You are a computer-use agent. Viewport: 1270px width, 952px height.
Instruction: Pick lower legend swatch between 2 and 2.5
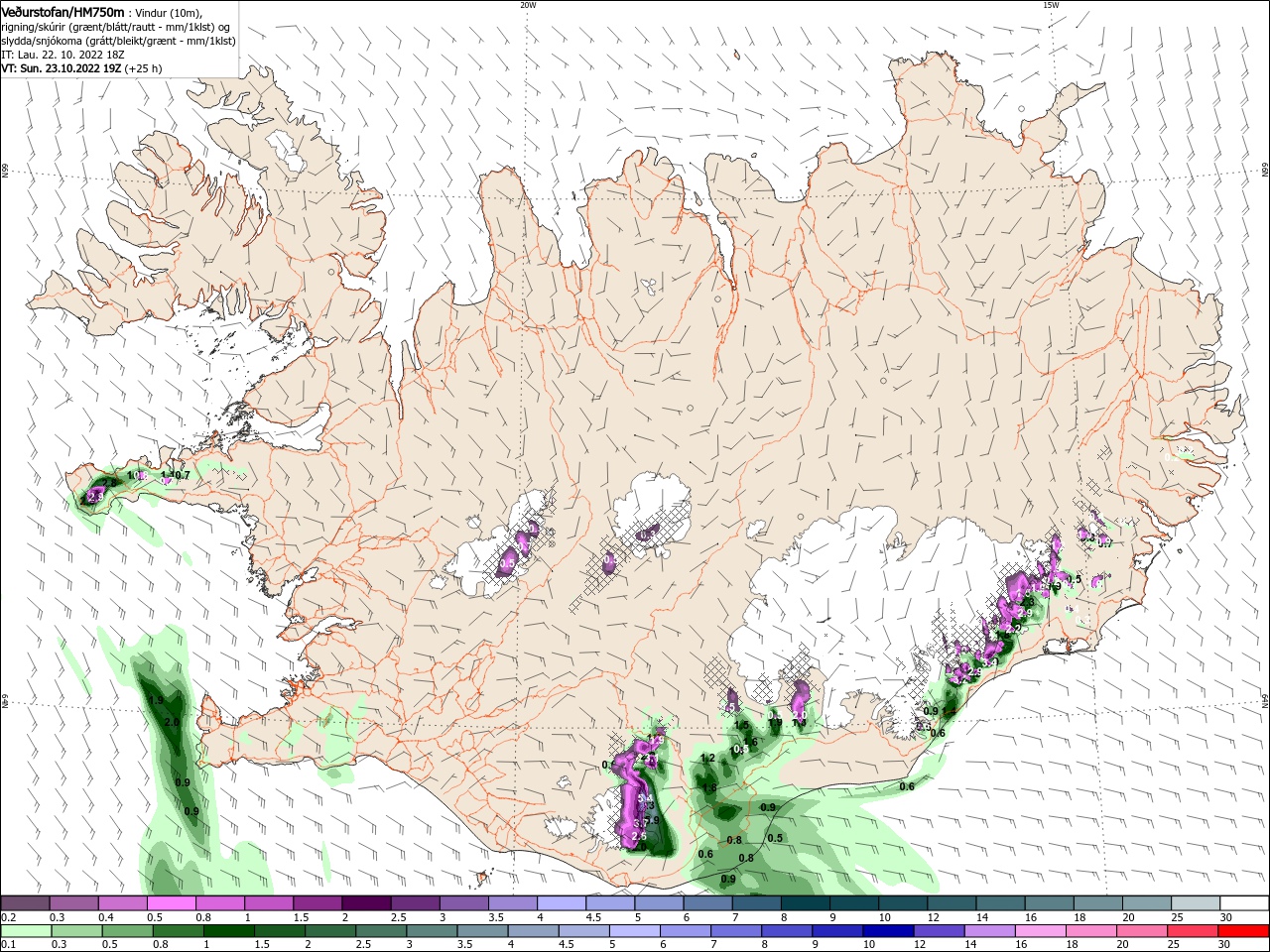tap(330, 931)
